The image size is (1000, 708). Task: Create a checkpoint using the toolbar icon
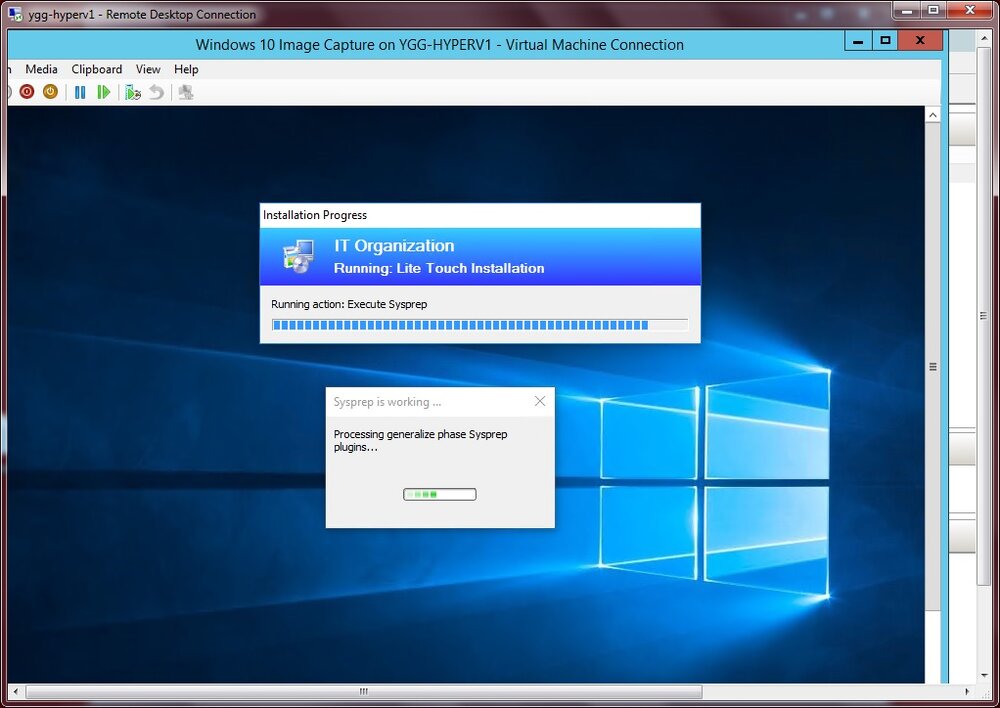coord(133,92)
